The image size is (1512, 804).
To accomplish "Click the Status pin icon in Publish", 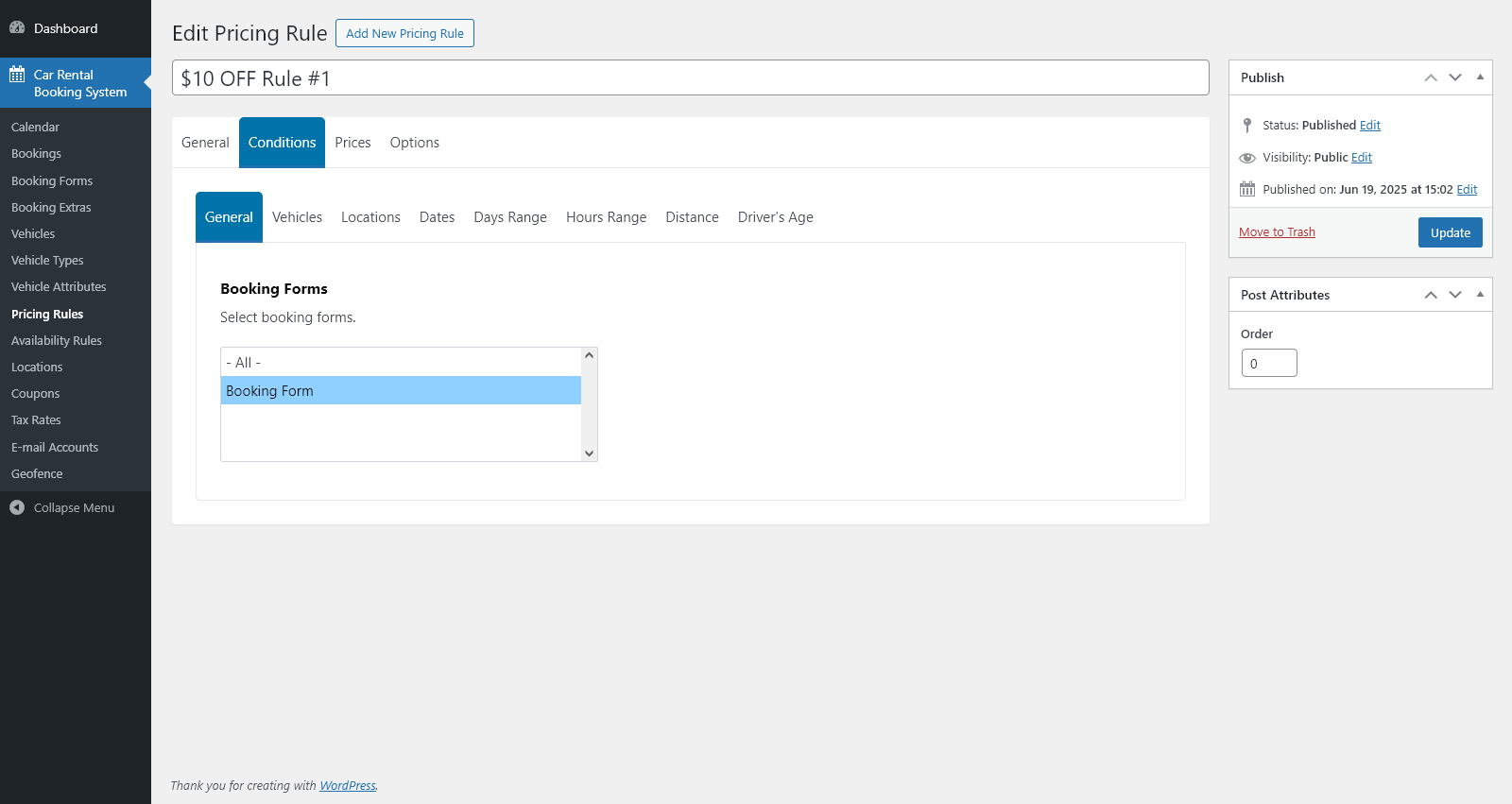I will point(1247,126).
